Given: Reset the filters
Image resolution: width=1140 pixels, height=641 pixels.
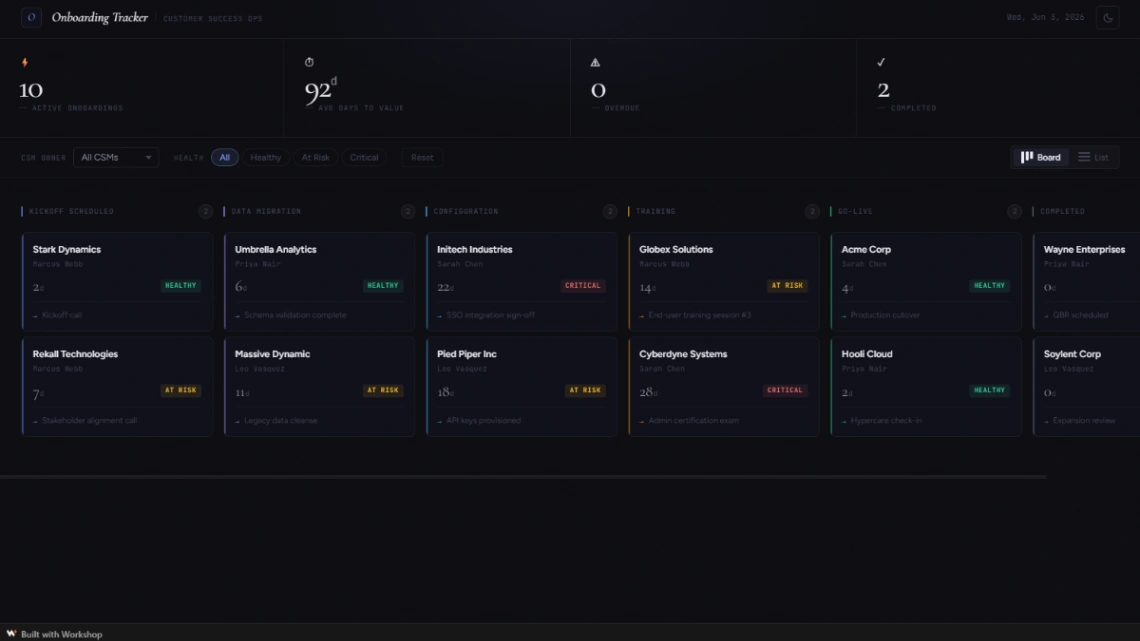Looking at the screenshot, I should (x=422, y=157).
